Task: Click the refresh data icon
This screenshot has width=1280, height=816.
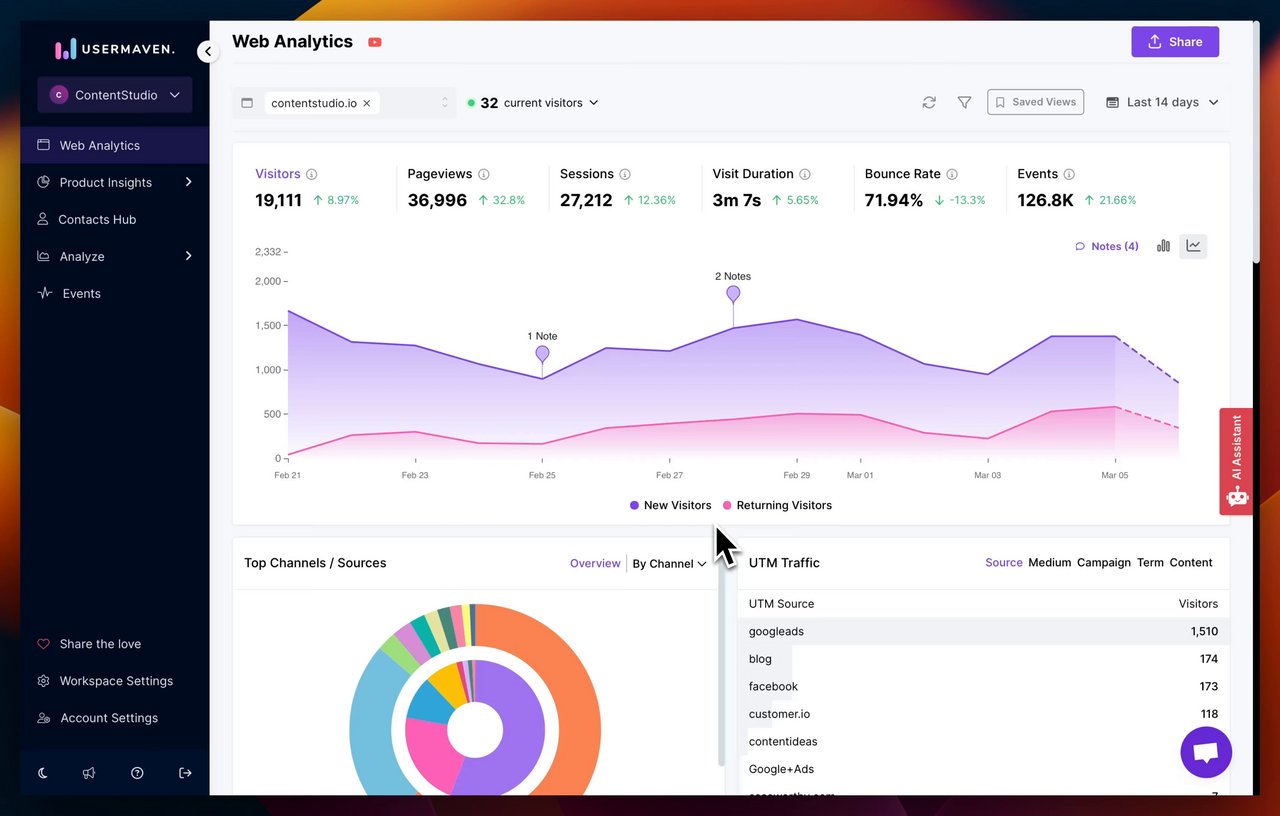Action: point(929,102)
